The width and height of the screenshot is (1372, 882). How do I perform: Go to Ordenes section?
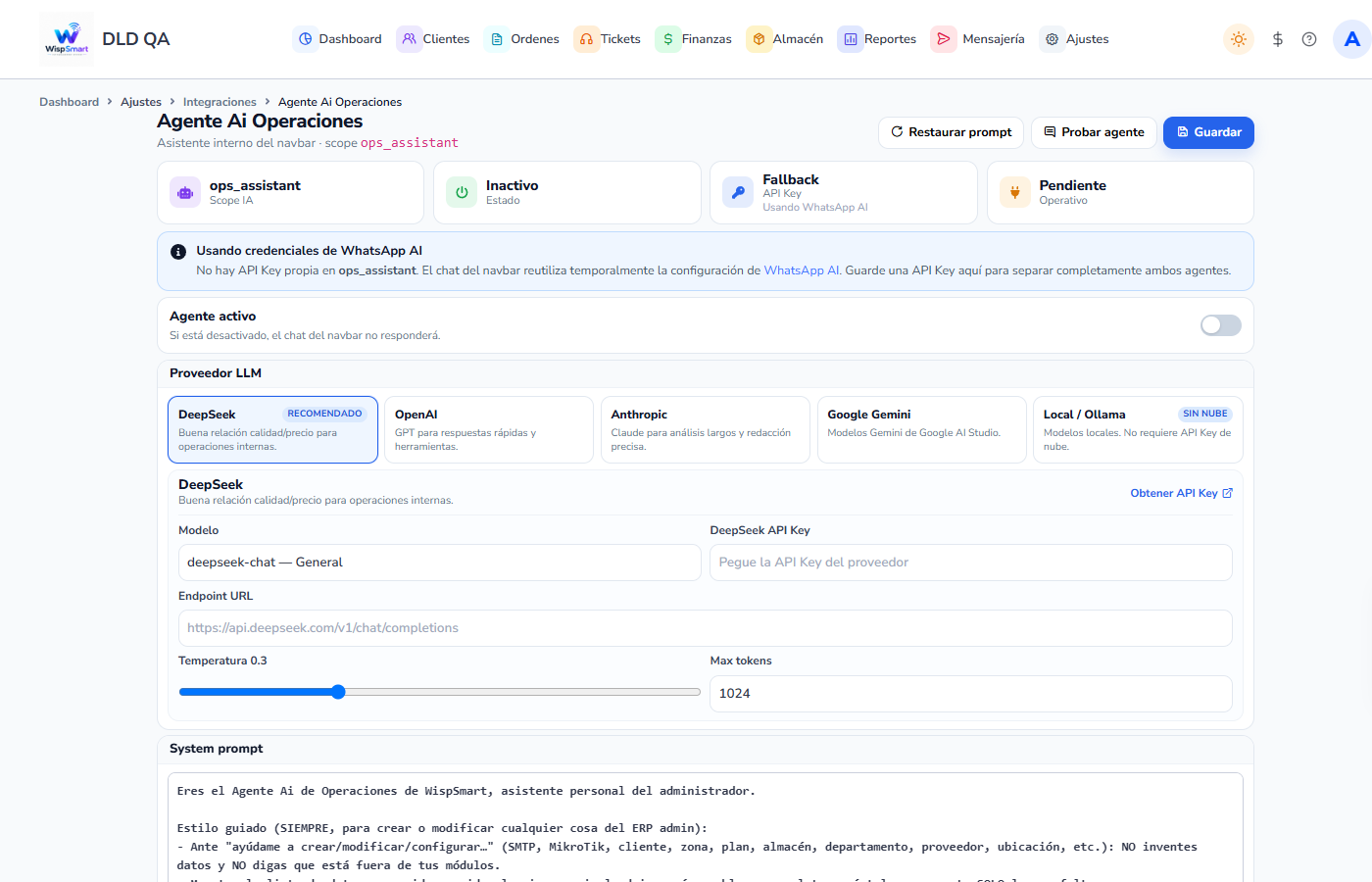(523, 39)
